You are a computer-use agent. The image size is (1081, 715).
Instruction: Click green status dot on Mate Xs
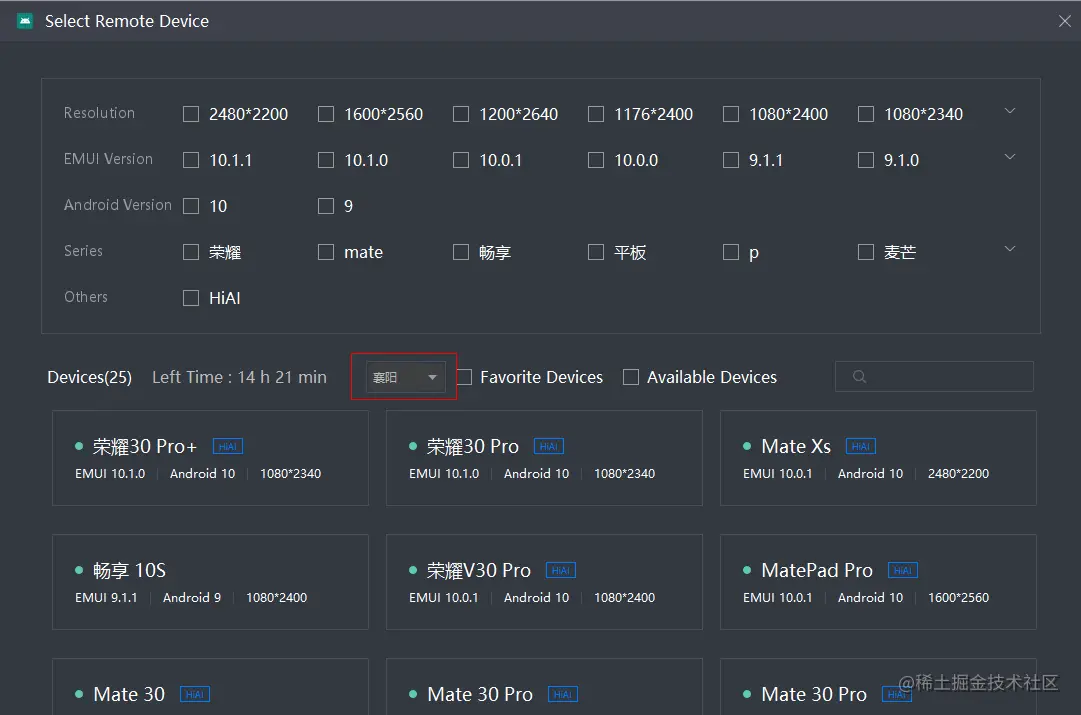747,446
